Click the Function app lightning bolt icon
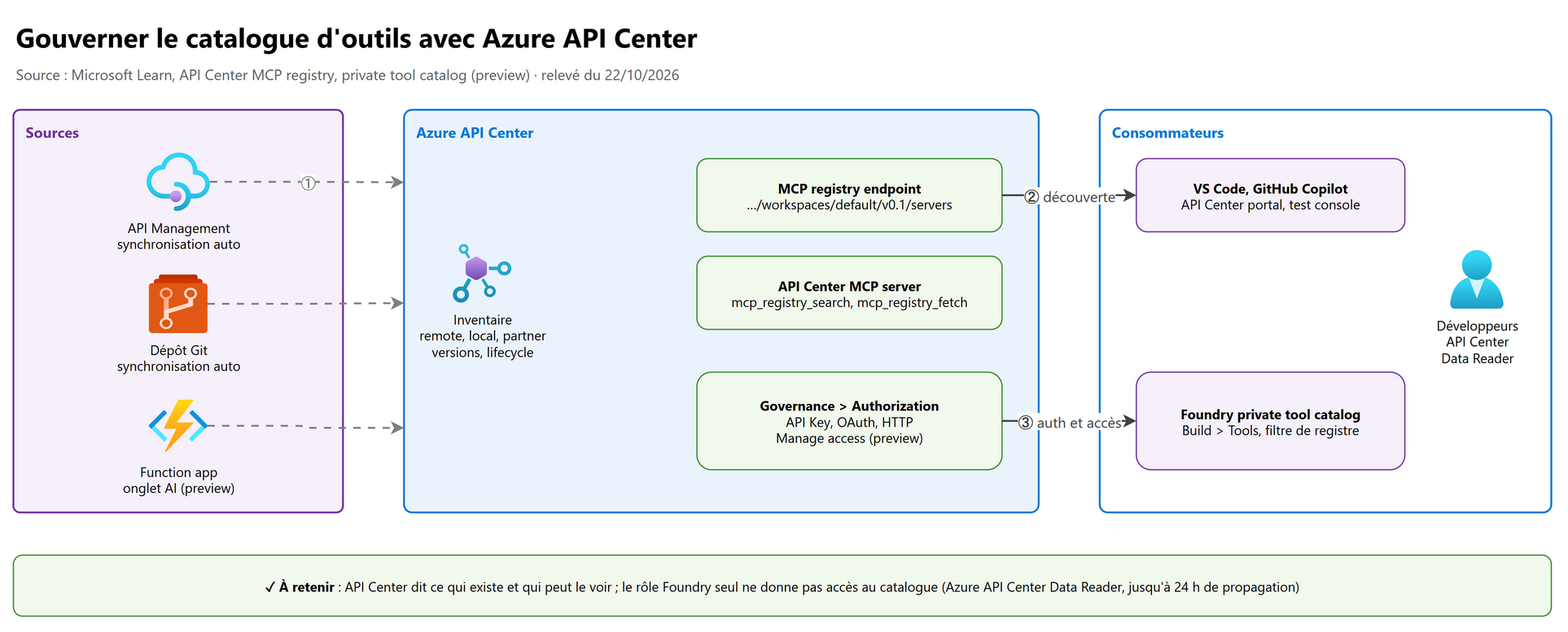This screenshot has height=632, width=1568. tap(178, 425)
